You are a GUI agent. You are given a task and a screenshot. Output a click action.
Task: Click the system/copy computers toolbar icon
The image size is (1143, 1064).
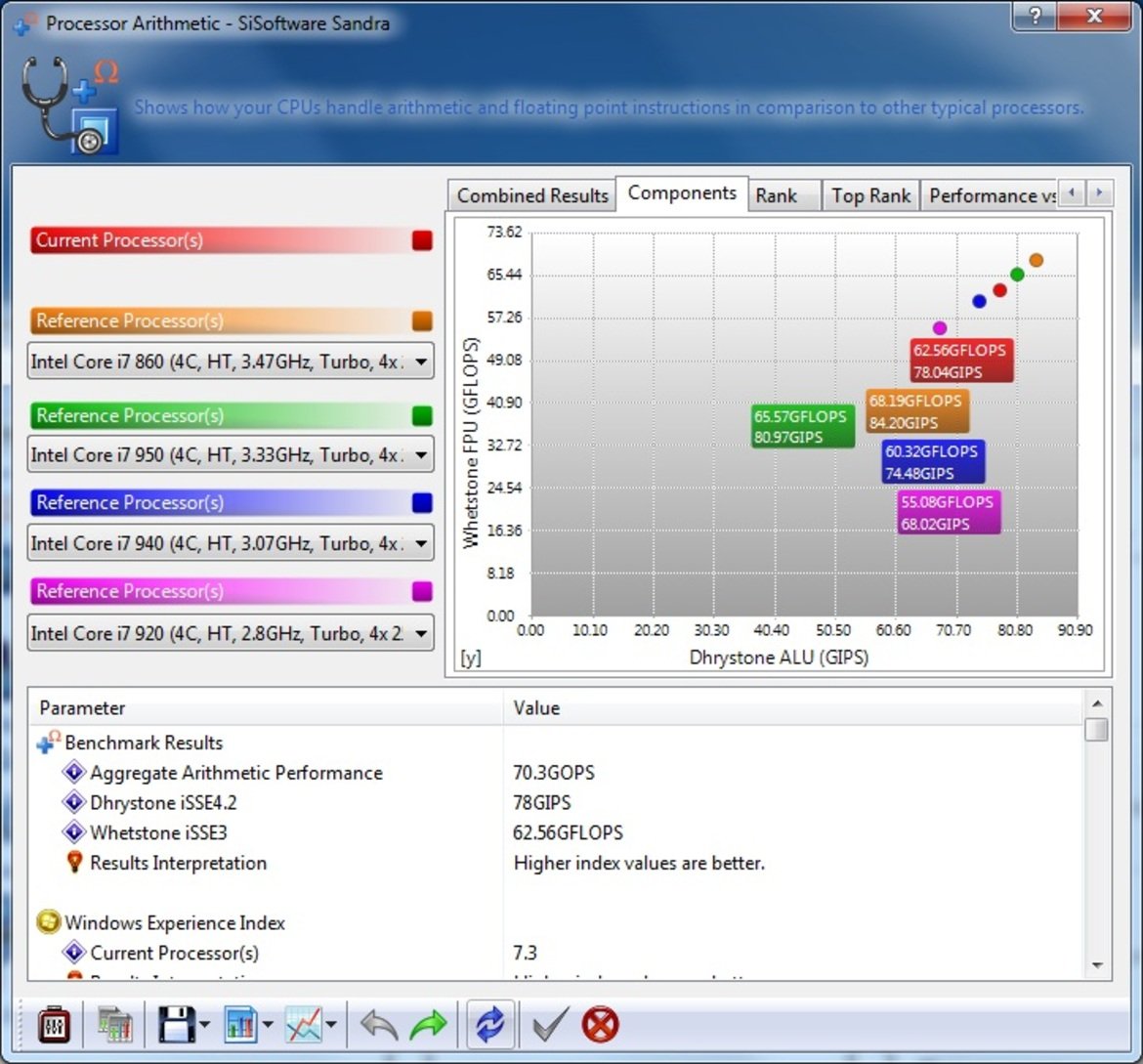[x=114, y=1025]
